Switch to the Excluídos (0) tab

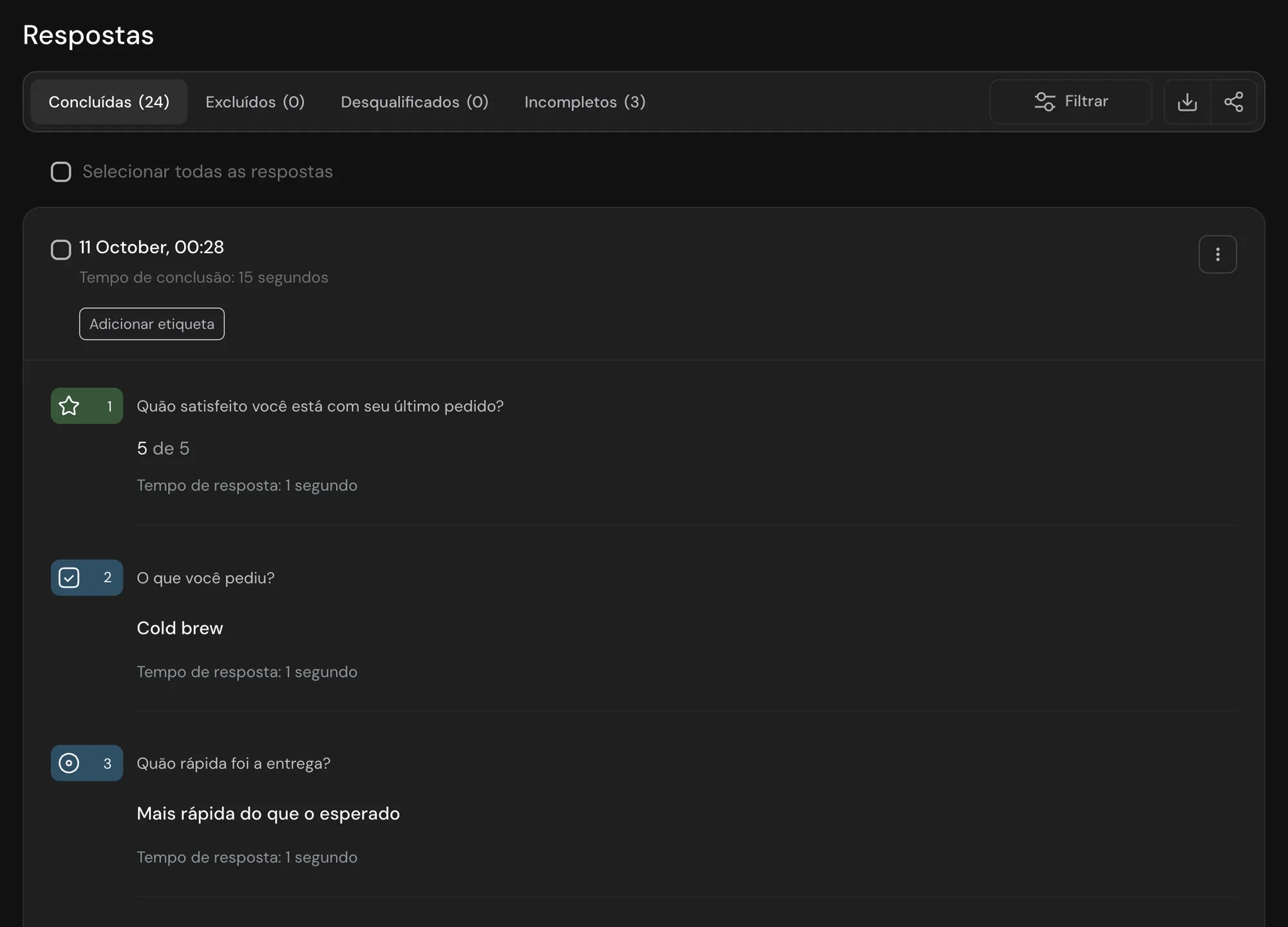[x=255, y=102]
